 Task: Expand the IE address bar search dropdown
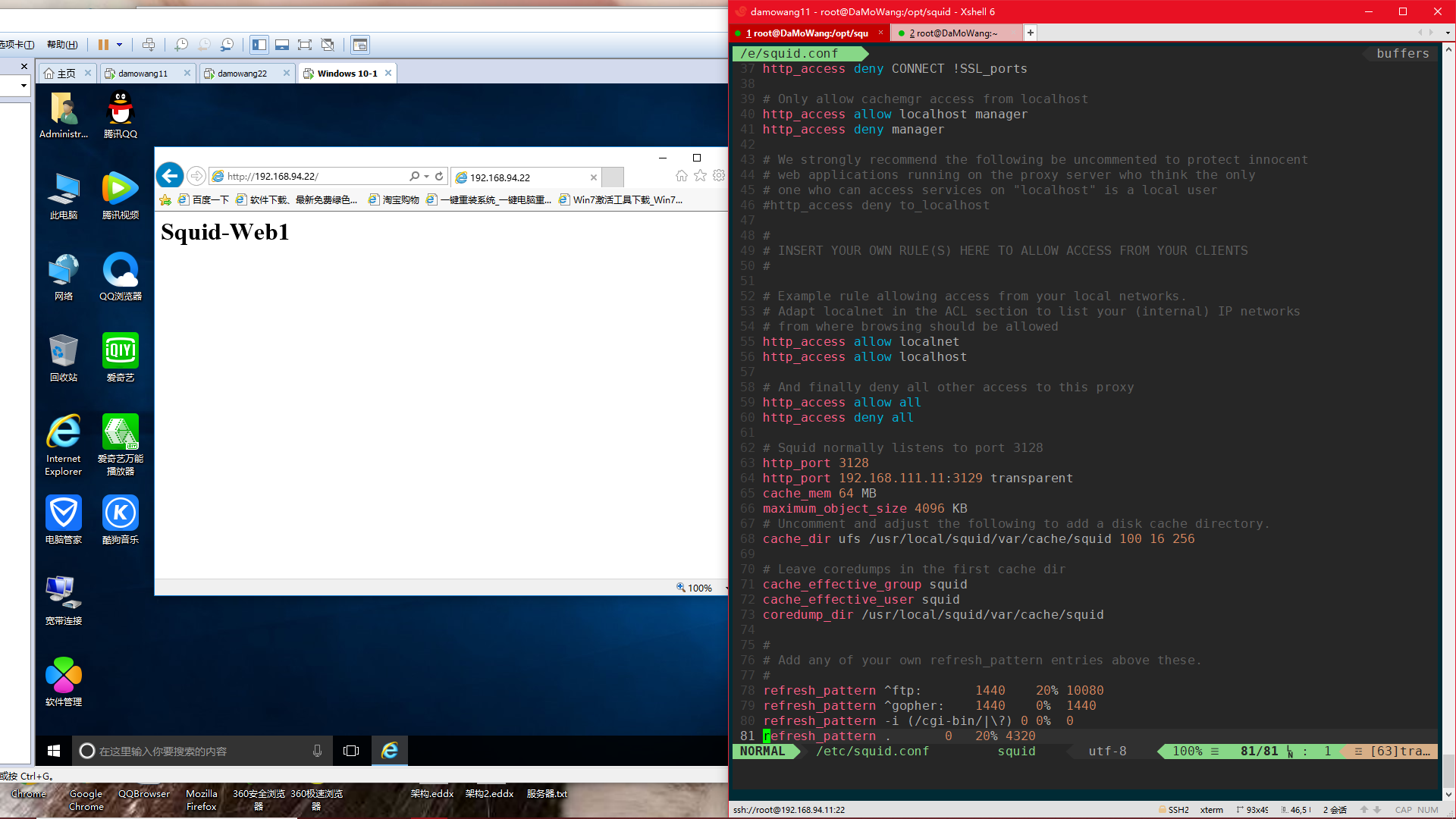click(426, 176)
